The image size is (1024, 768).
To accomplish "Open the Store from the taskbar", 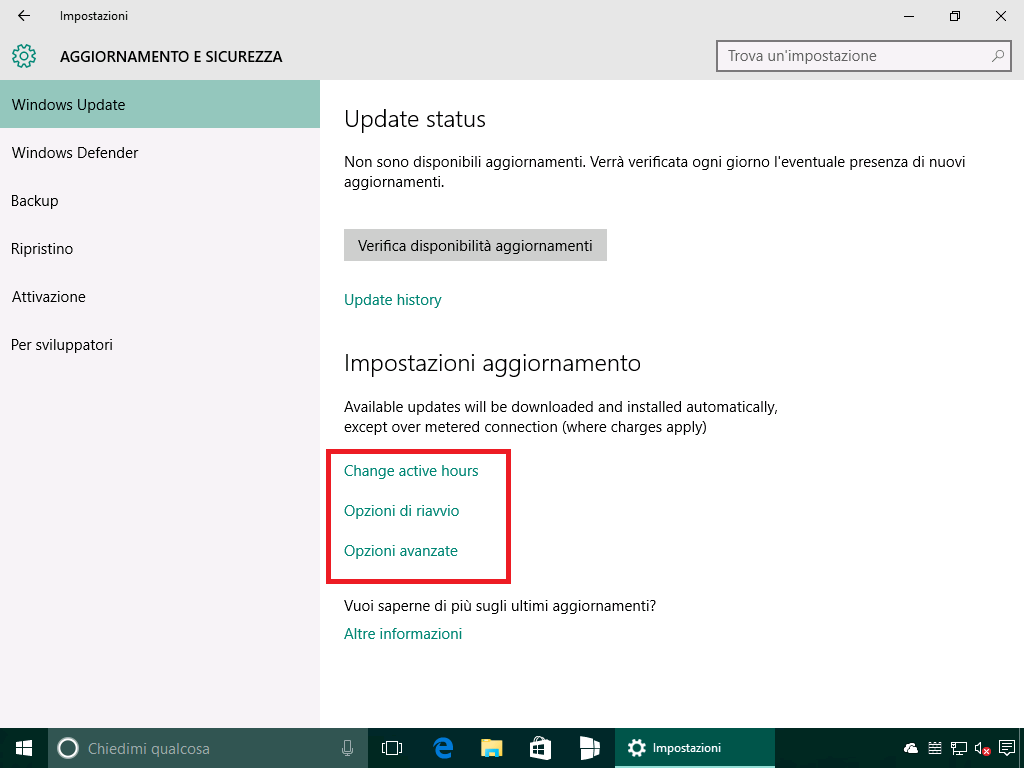I will click(x=540, y=748).
